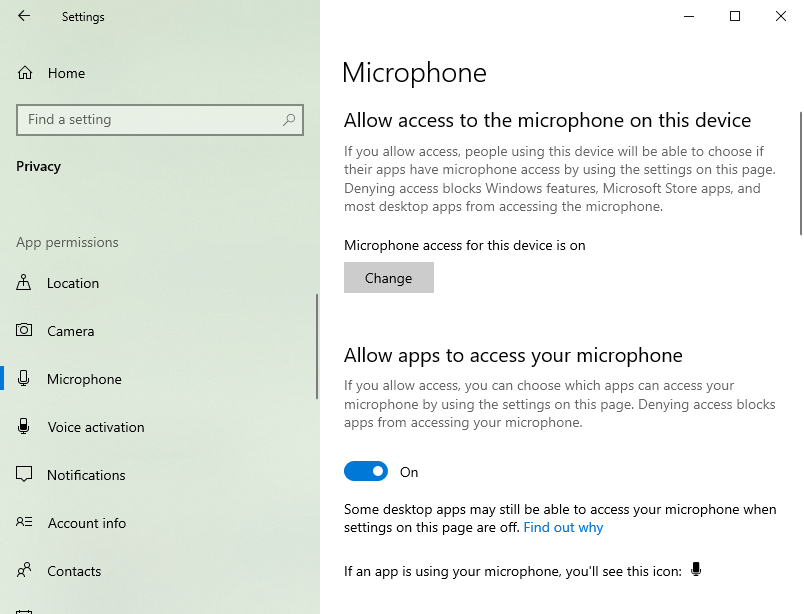
Task: Click the Voice activation icon
Action: (x=24, y=426)
